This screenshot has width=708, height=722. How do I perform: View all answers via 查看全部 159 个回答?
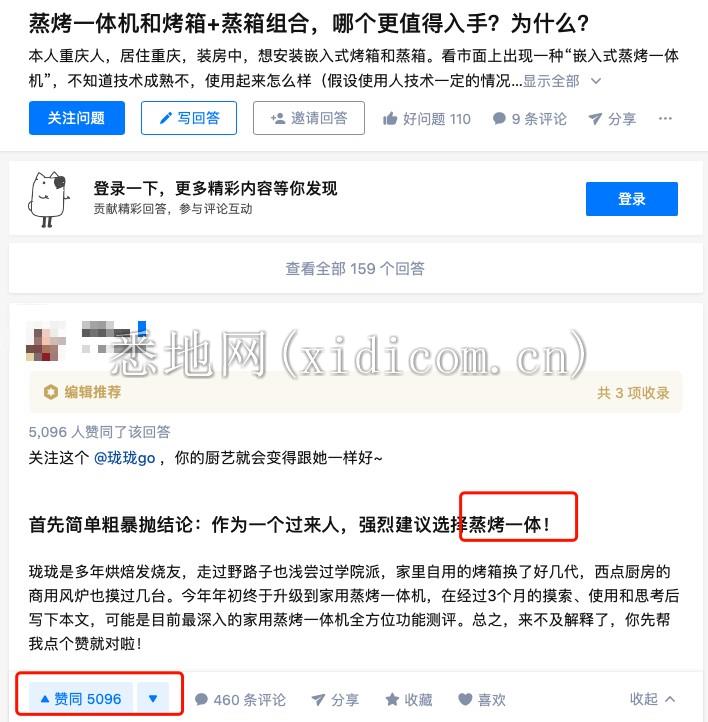pyautogui.click(x=355, y=268)
